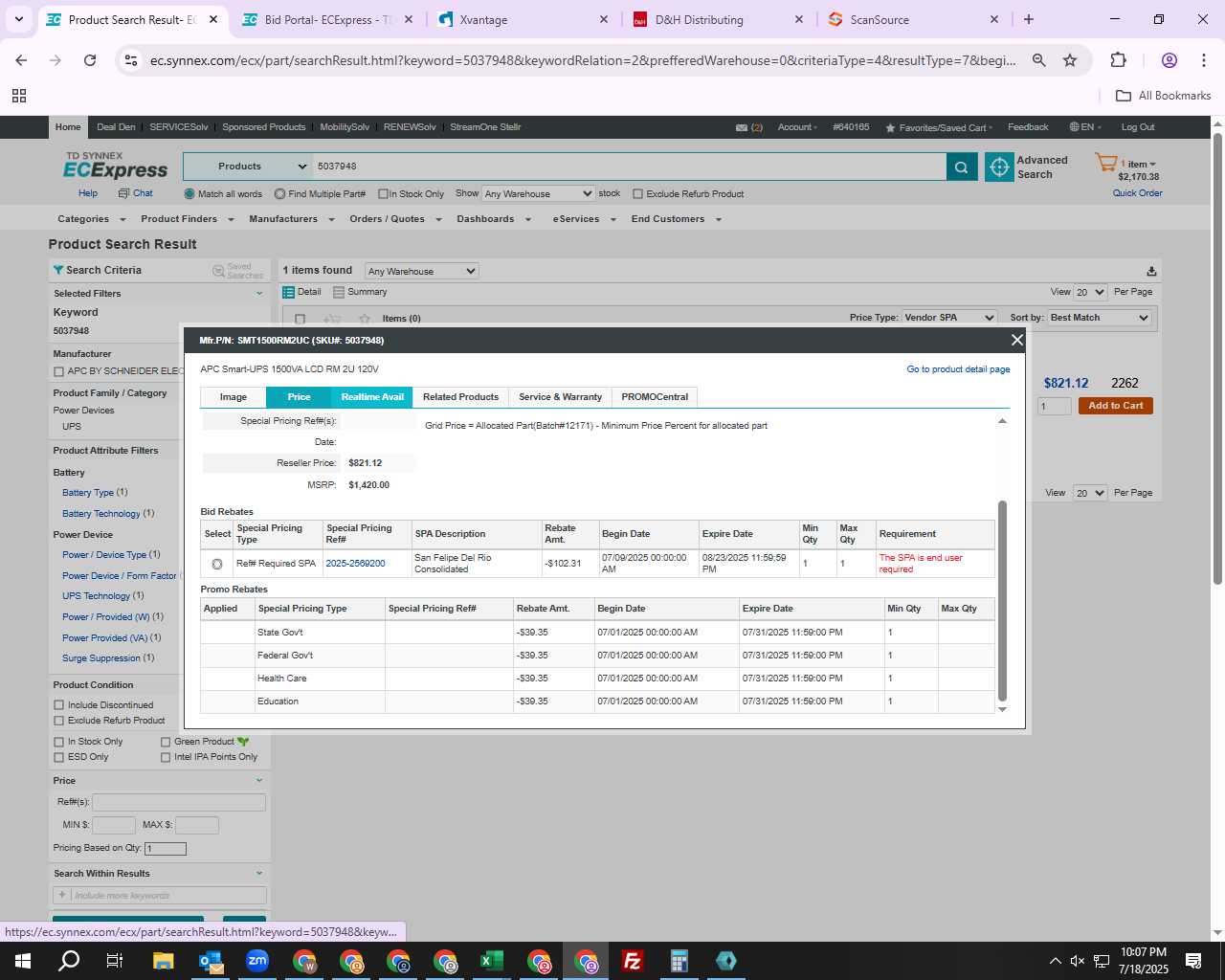Screen dimensions: 1225x980
Task: Expand the Categories menu
Action: coord(91,219)
